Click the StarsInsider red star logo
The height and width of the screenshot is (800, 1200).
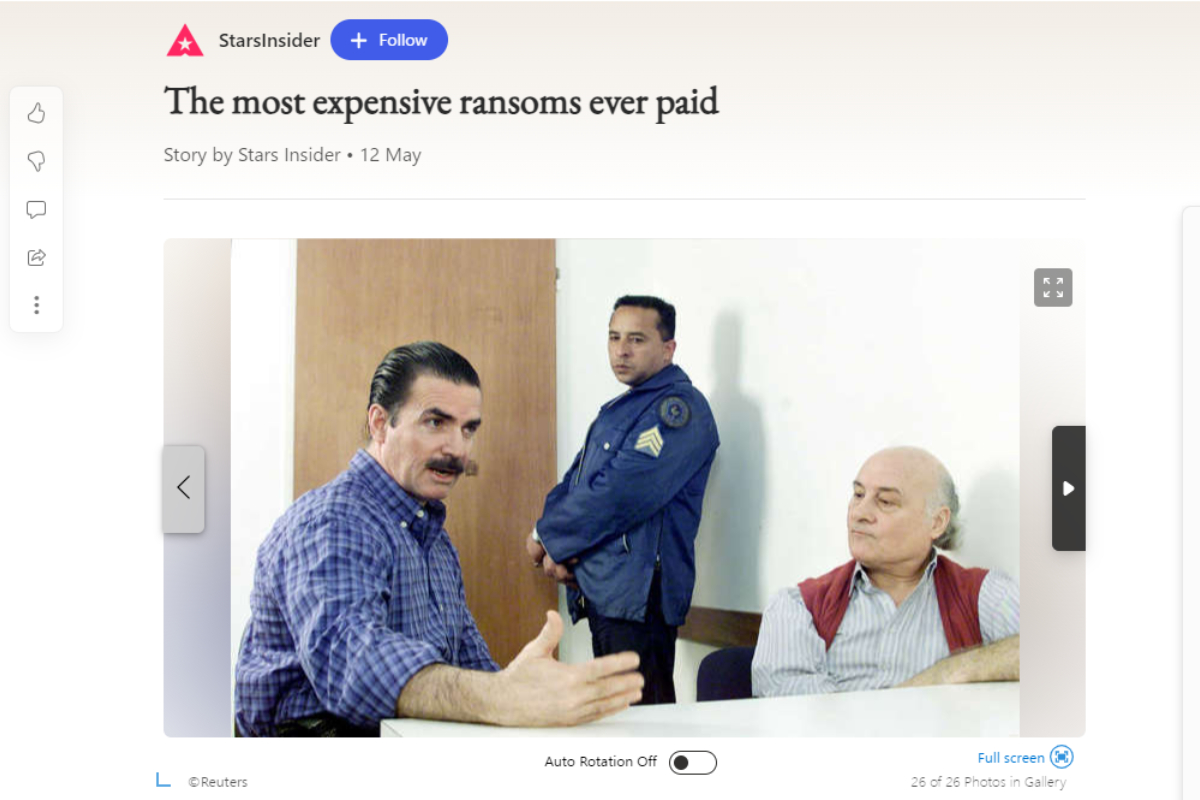(x=185, y=40)
